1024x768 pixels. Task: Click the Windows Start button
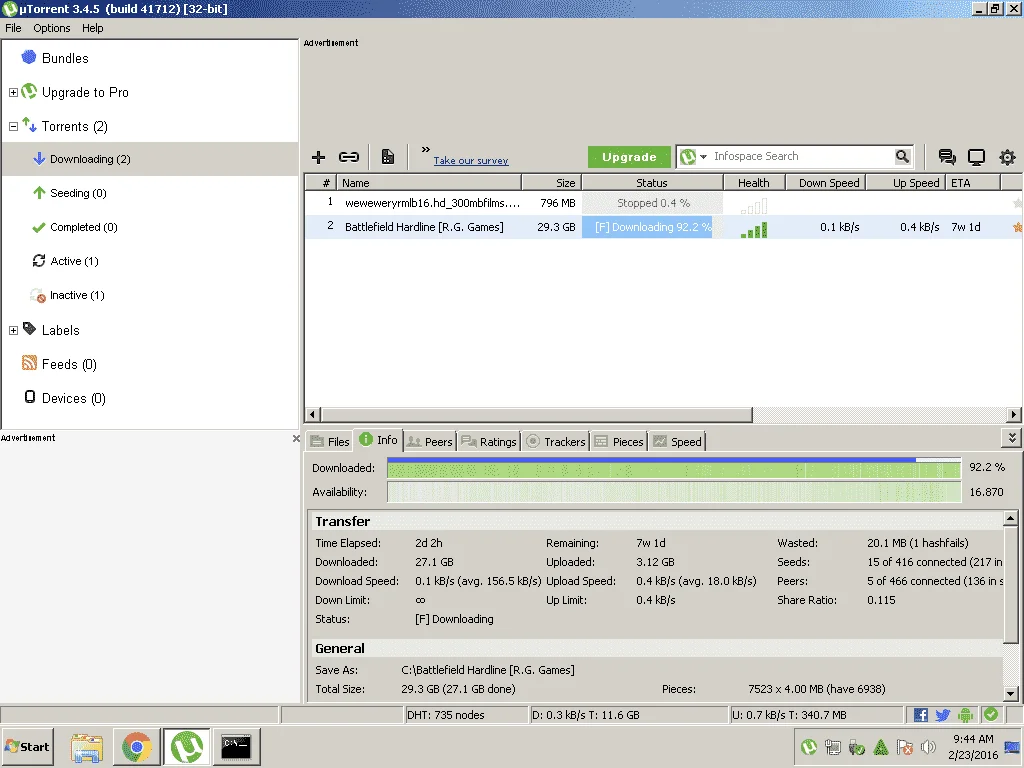[x=27, y=746]
